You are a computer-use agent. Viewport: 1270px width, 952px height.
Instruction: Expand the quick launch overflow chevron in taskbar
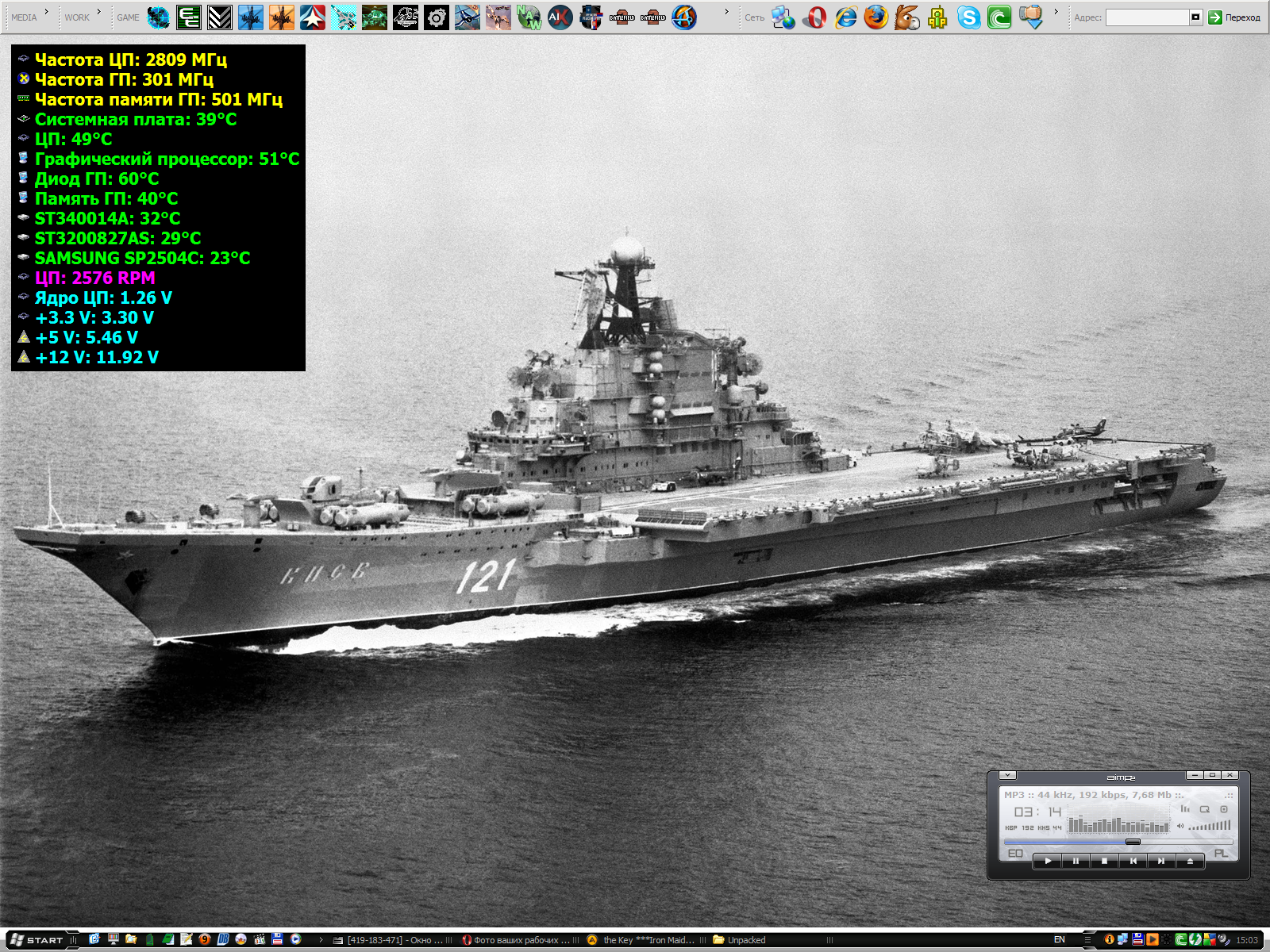(x=321, y=940)
